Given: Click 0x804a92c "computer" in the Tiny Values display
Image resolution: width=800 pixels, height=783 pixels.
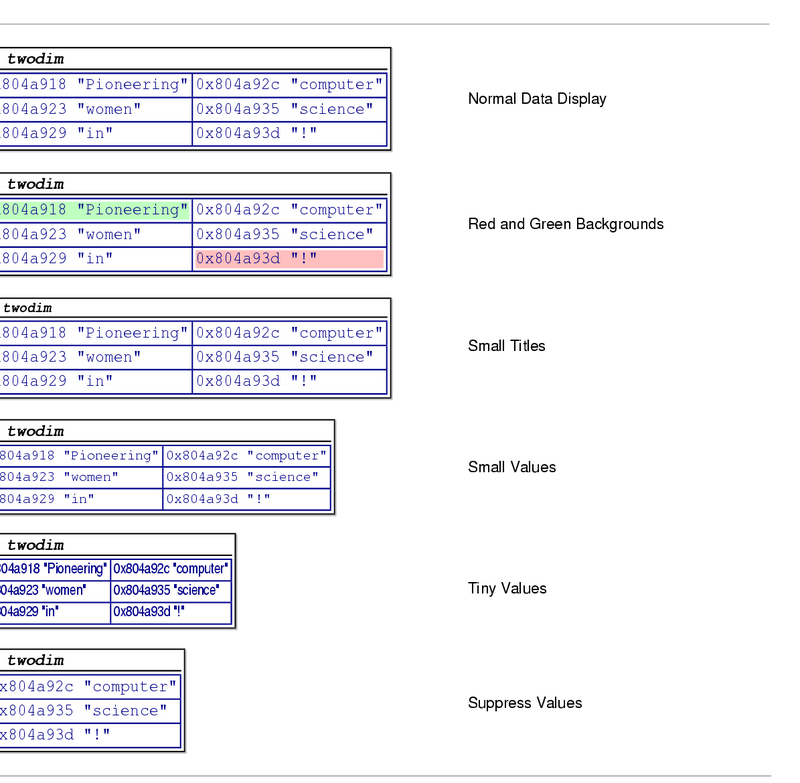Looking at the screenshot, I should coord(171,569).
